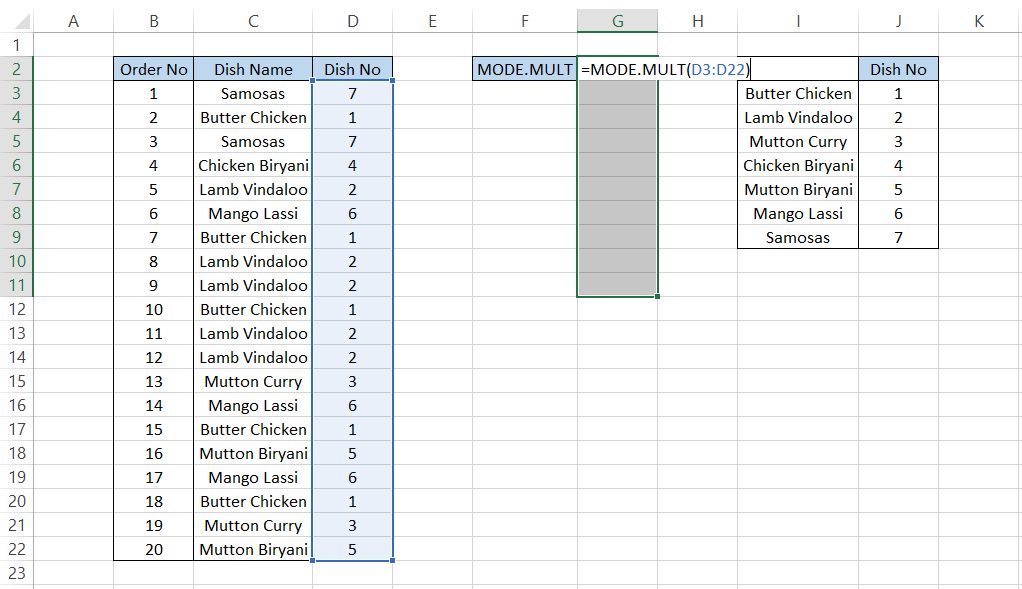This screenshot has width=1022, height=589.
Task: Click the Chicken Biryani cell in column C
Action: [253, 165]
